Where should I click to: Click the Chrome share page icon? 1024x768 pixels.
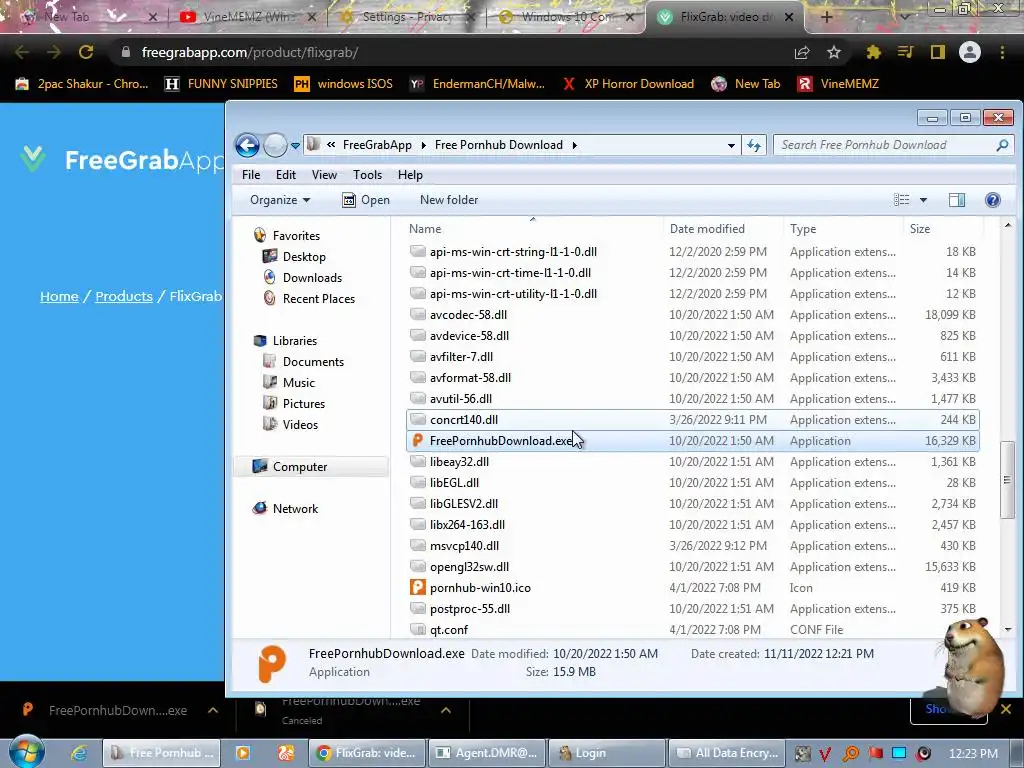tap(802, 52)
